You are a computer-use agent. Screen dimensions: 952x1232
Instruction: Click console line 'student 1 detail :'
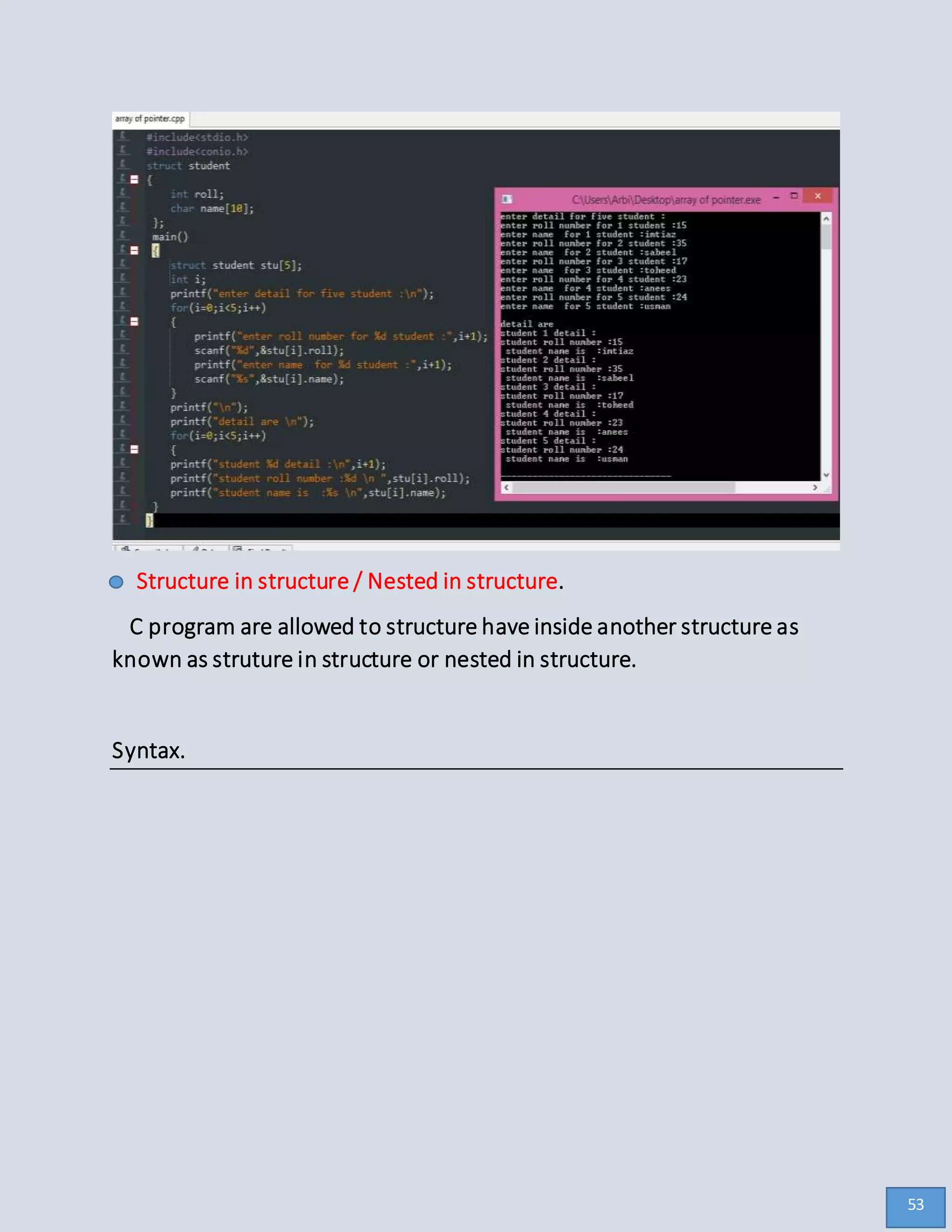(x=548, y=333)
